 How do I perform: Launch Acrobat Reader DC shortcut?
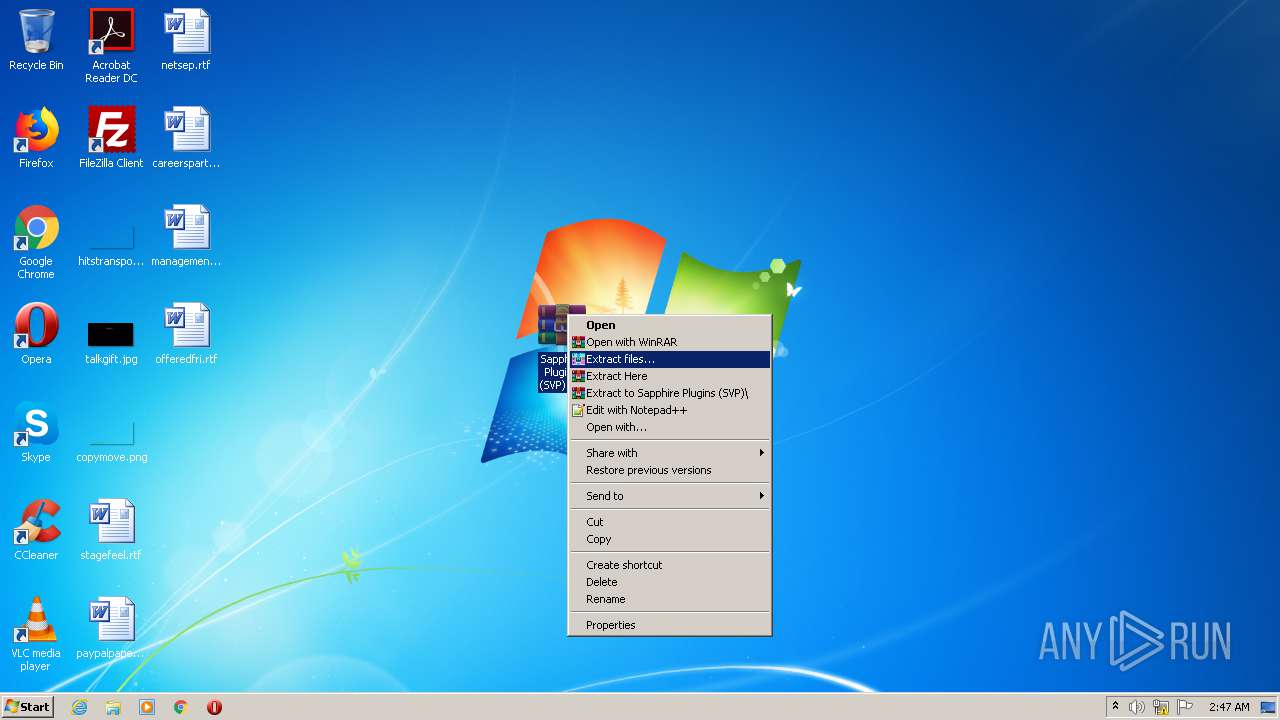111,45
